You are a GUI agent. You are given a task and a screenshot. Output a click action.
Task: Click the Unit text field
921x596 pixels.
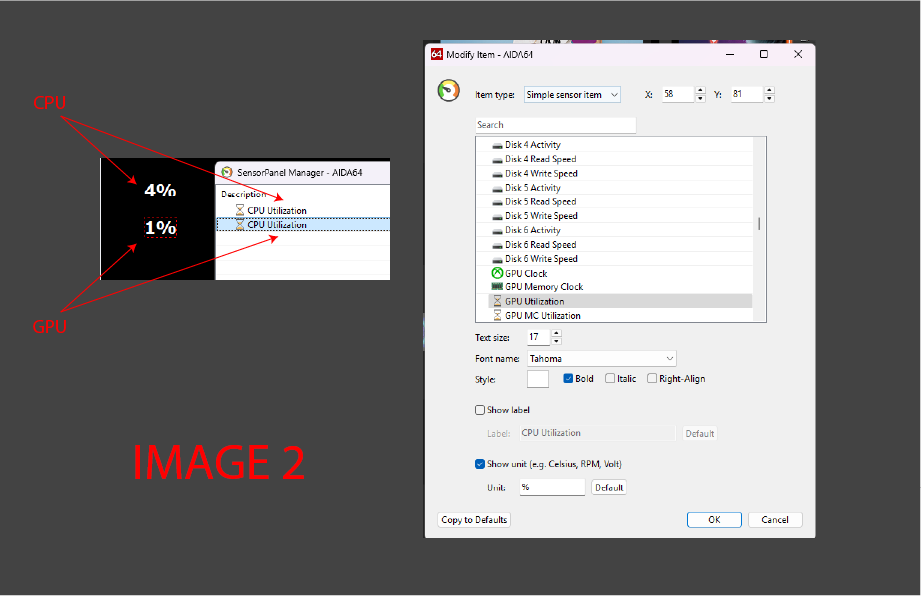[552, 487]
